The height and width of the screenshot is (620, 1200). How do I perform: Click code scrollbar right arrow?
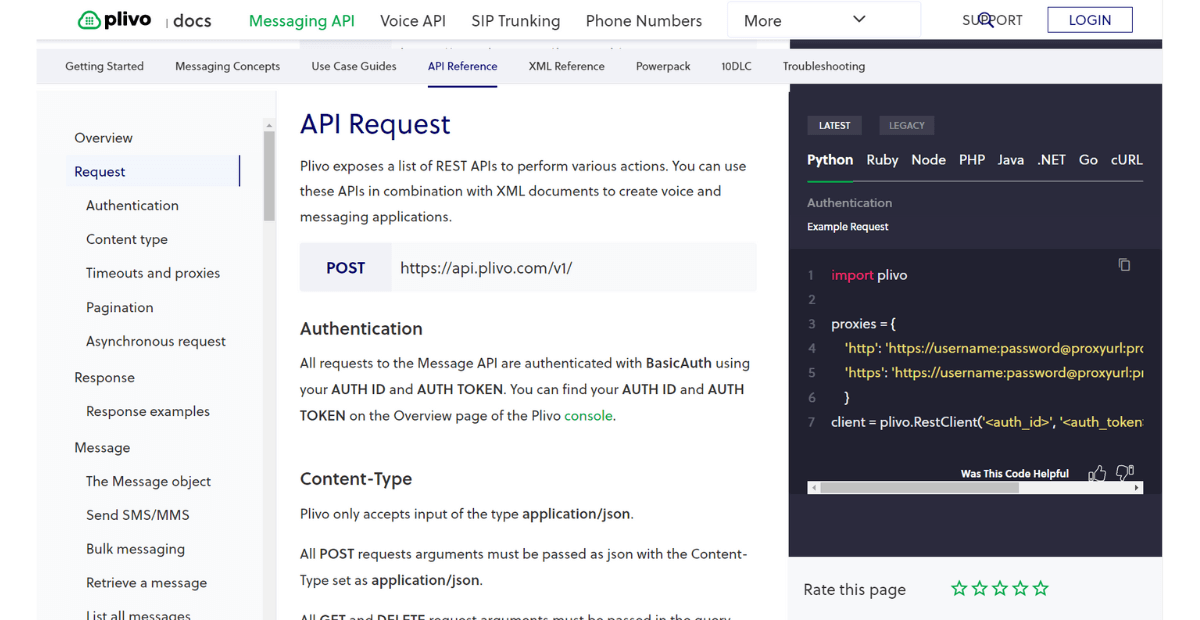[x=1137, y=488]
